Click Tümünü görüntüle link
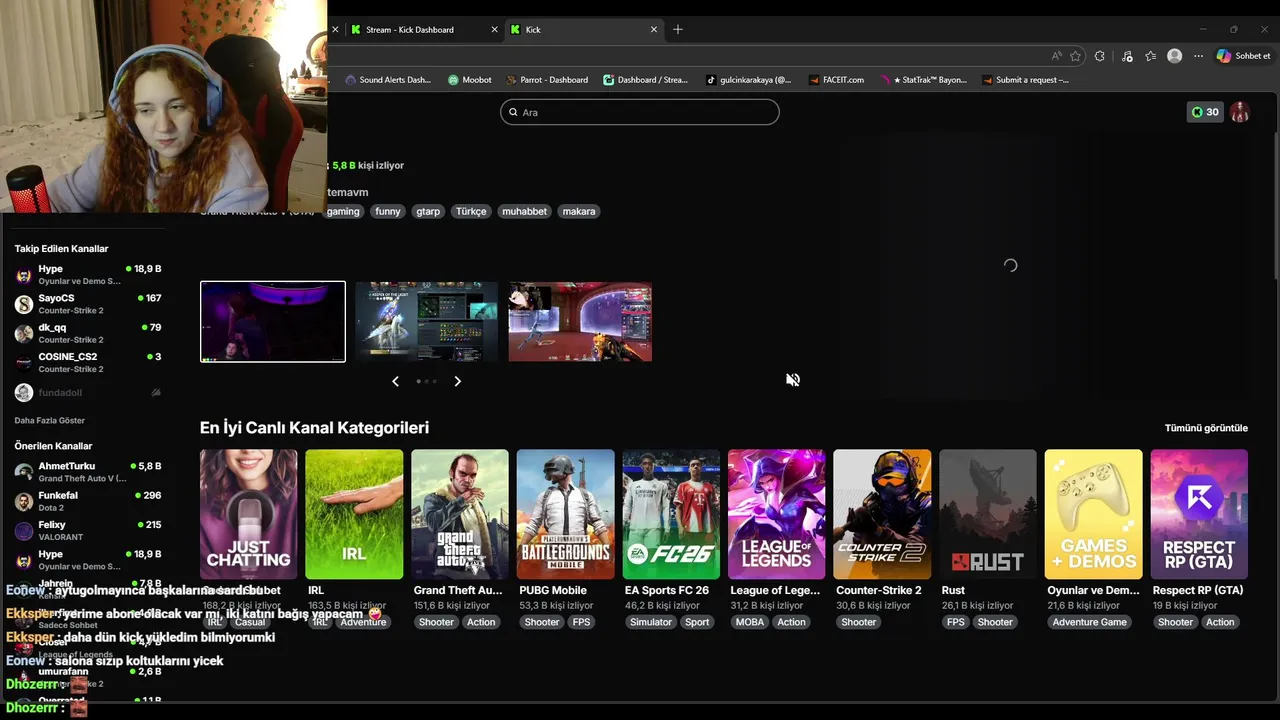This screenshot has width=1280, height=720. [x=1206, y=428]
